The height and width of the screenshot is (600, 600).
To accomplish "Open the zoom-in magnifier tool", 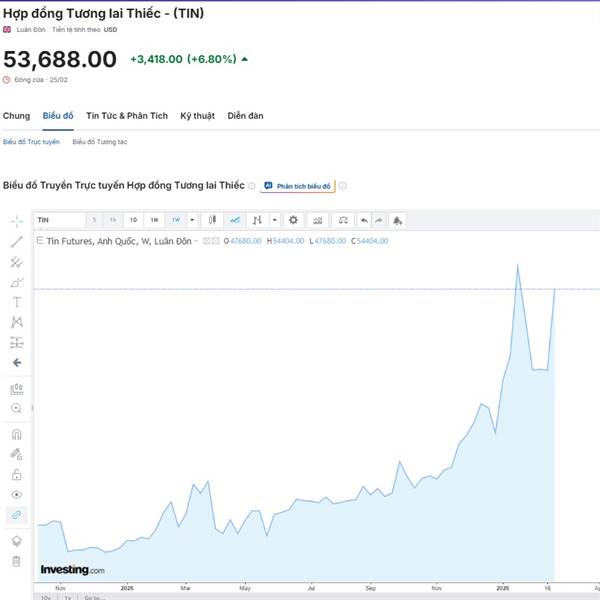I will pyautogui.click(x=16, y=408).
